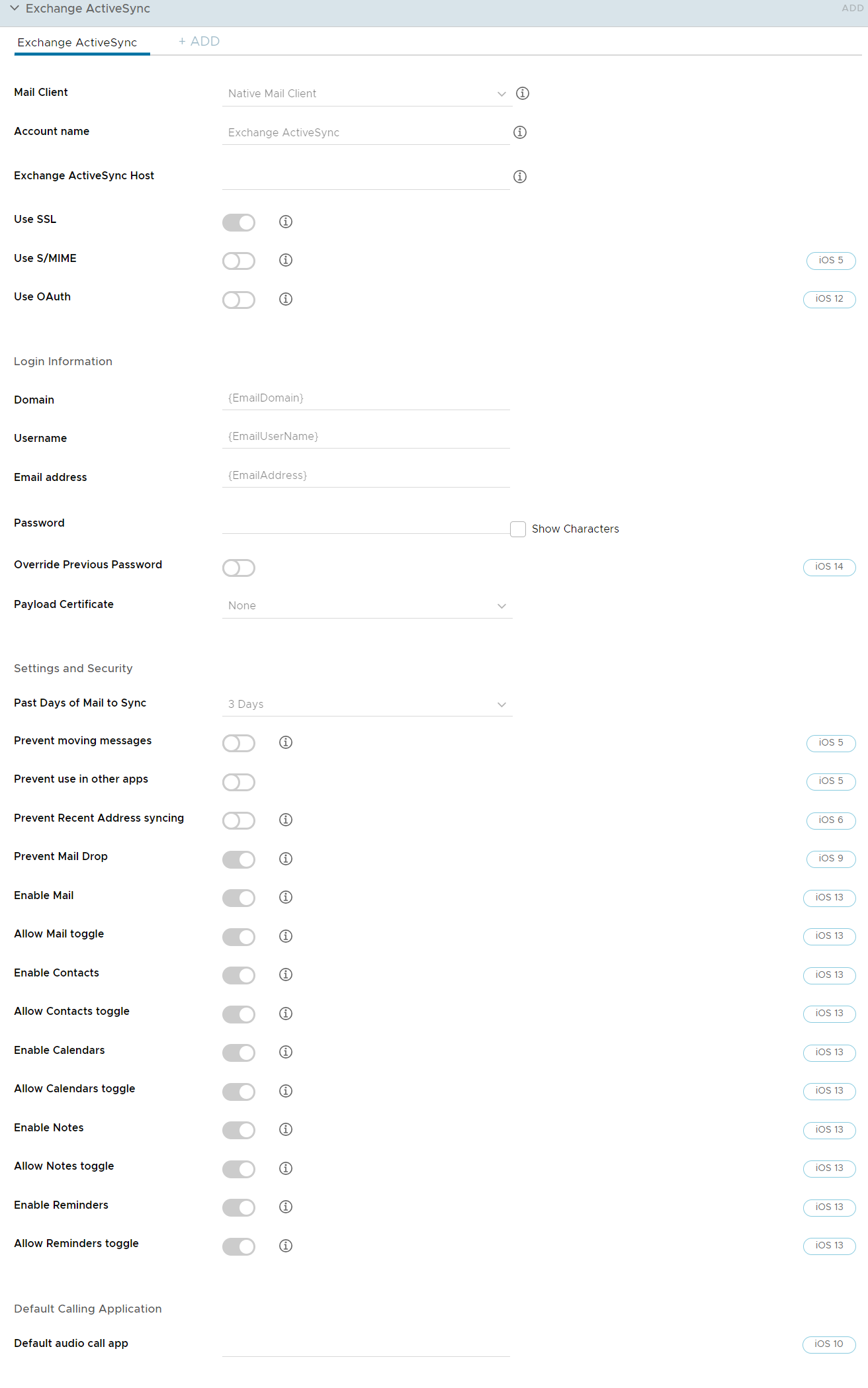Image resolution: width=868 pixels, height=1388 pixels.
Task: Toggle Prevent Recent Address syncing switch
Action: tap(239, 821)
